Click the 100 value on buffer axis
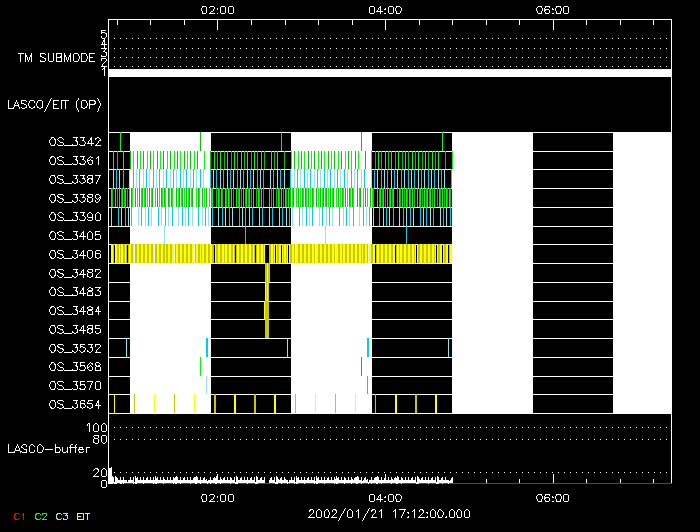The height and width of the screenshot is (532, 700). tap(98, 427)
